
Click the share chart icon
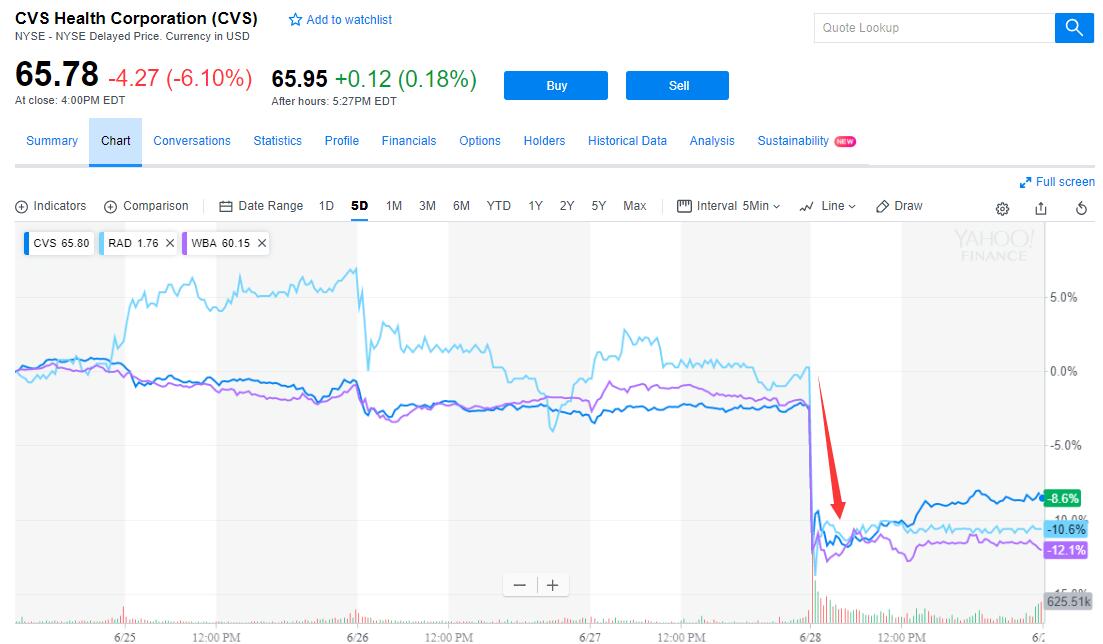1041,208
